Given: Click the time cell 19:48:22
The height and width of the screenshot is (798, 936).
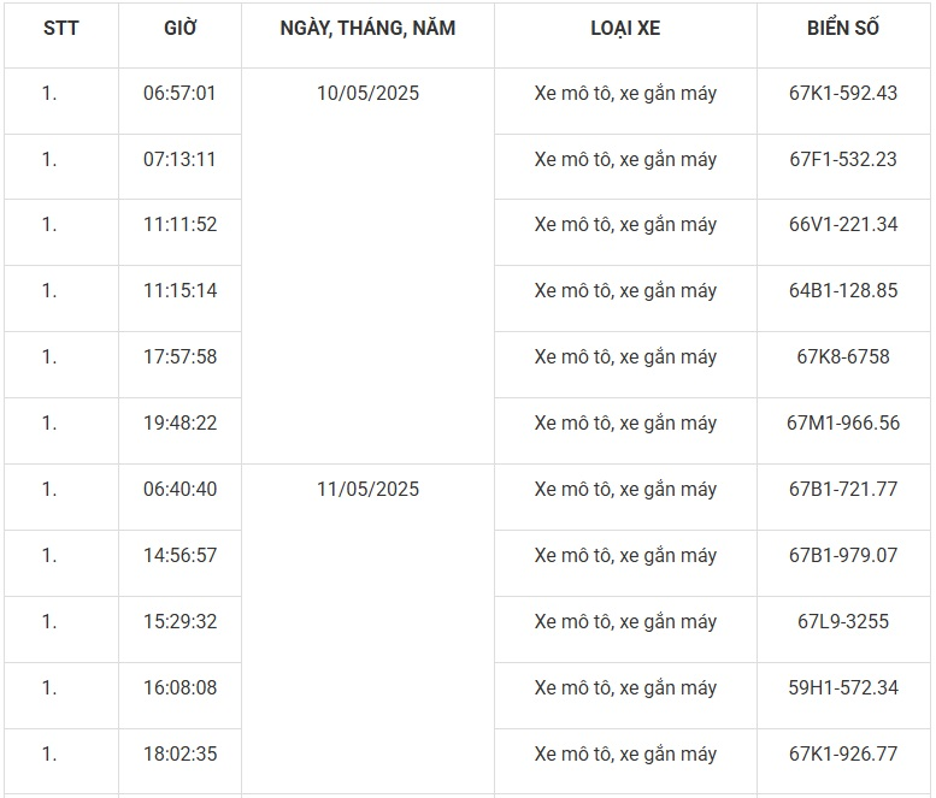Looking at the screenshot, I should point(180,423).
